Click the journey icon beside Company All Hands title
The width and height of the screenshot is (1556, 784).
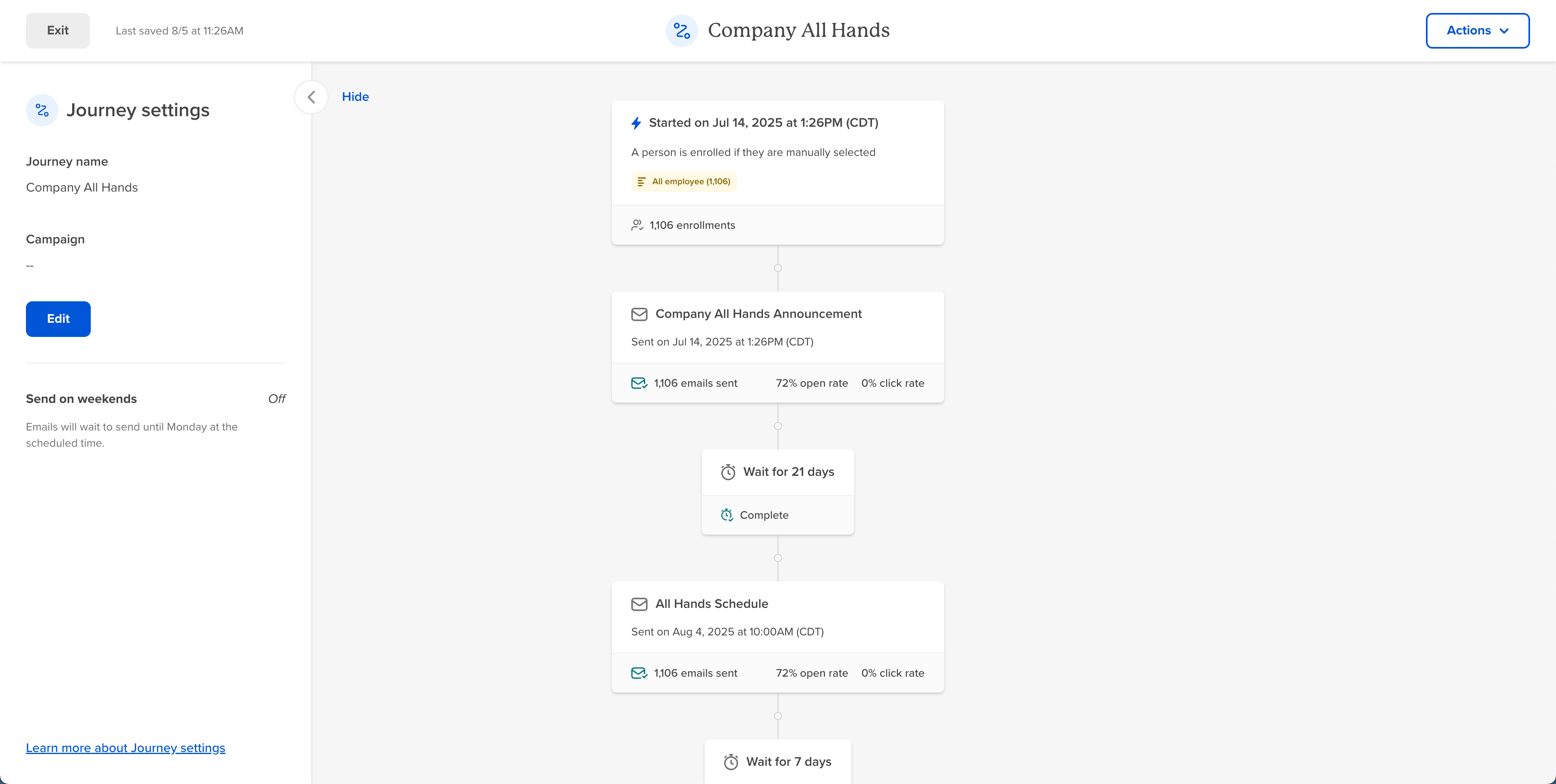click(x=681, y=31)
